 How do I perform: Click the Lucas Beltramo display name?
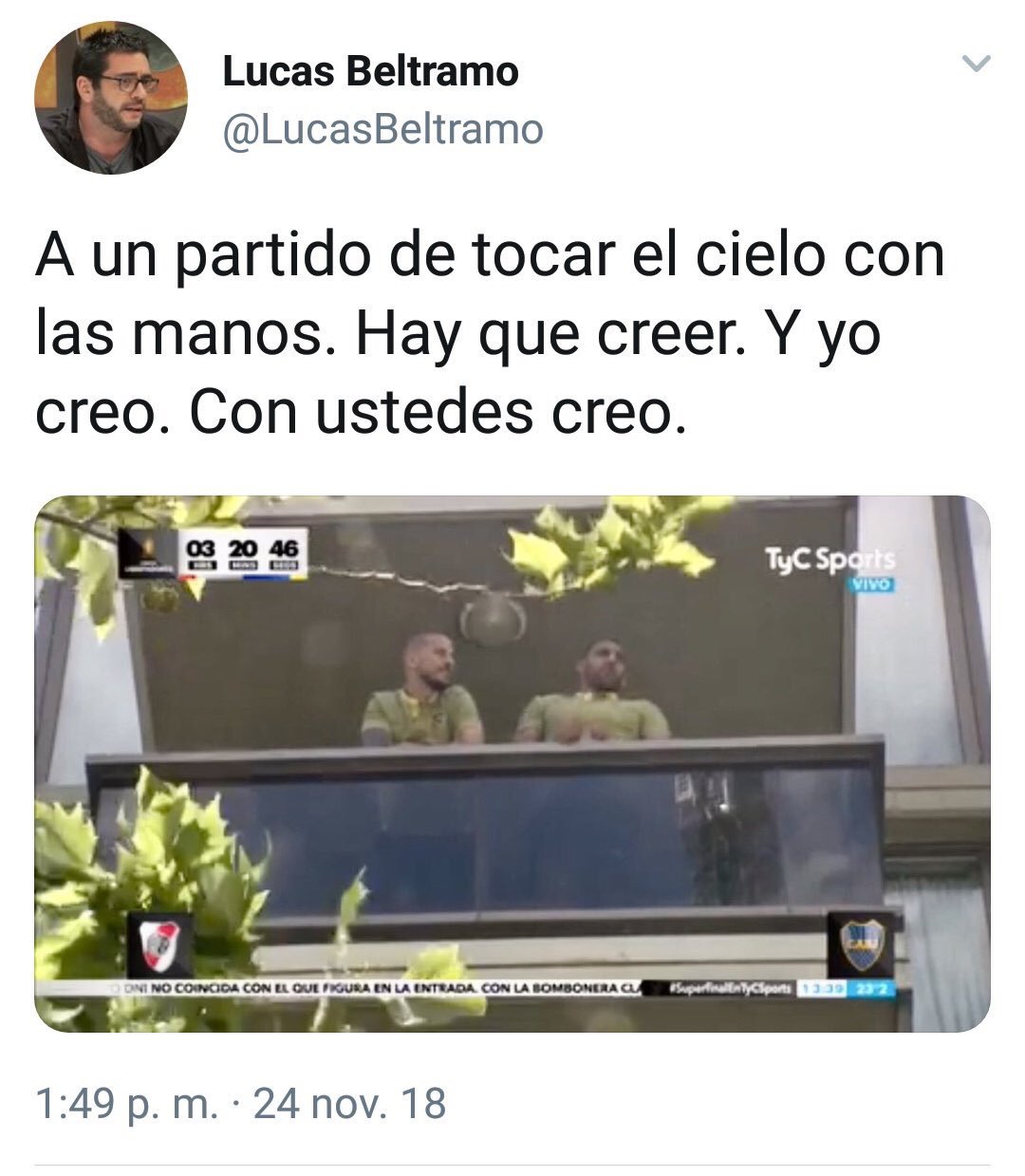[x=370, y=73]
